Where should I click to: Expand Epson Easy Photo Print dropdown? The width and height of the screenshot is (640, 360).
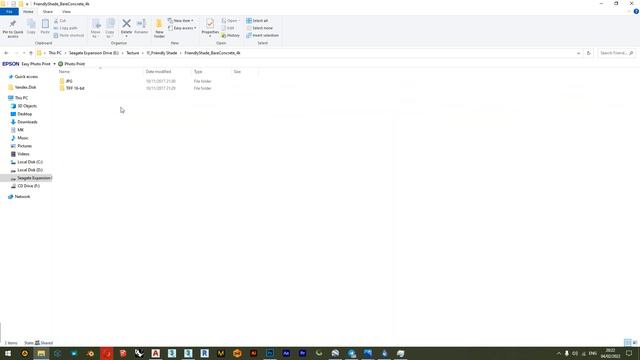(54, 64)
